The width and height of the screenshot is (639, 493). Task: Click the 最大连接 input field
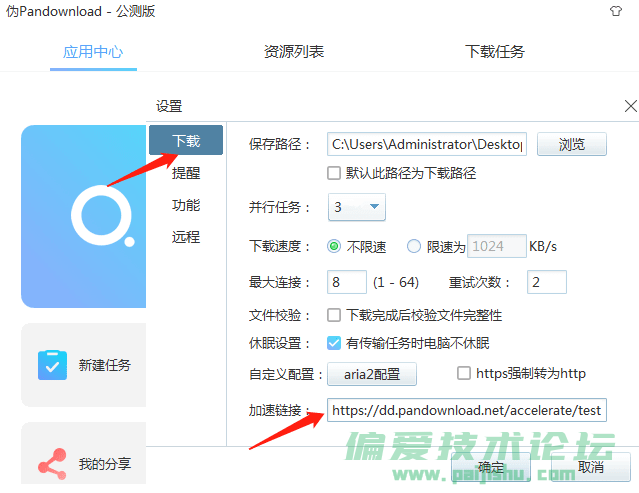pos(348,282)
